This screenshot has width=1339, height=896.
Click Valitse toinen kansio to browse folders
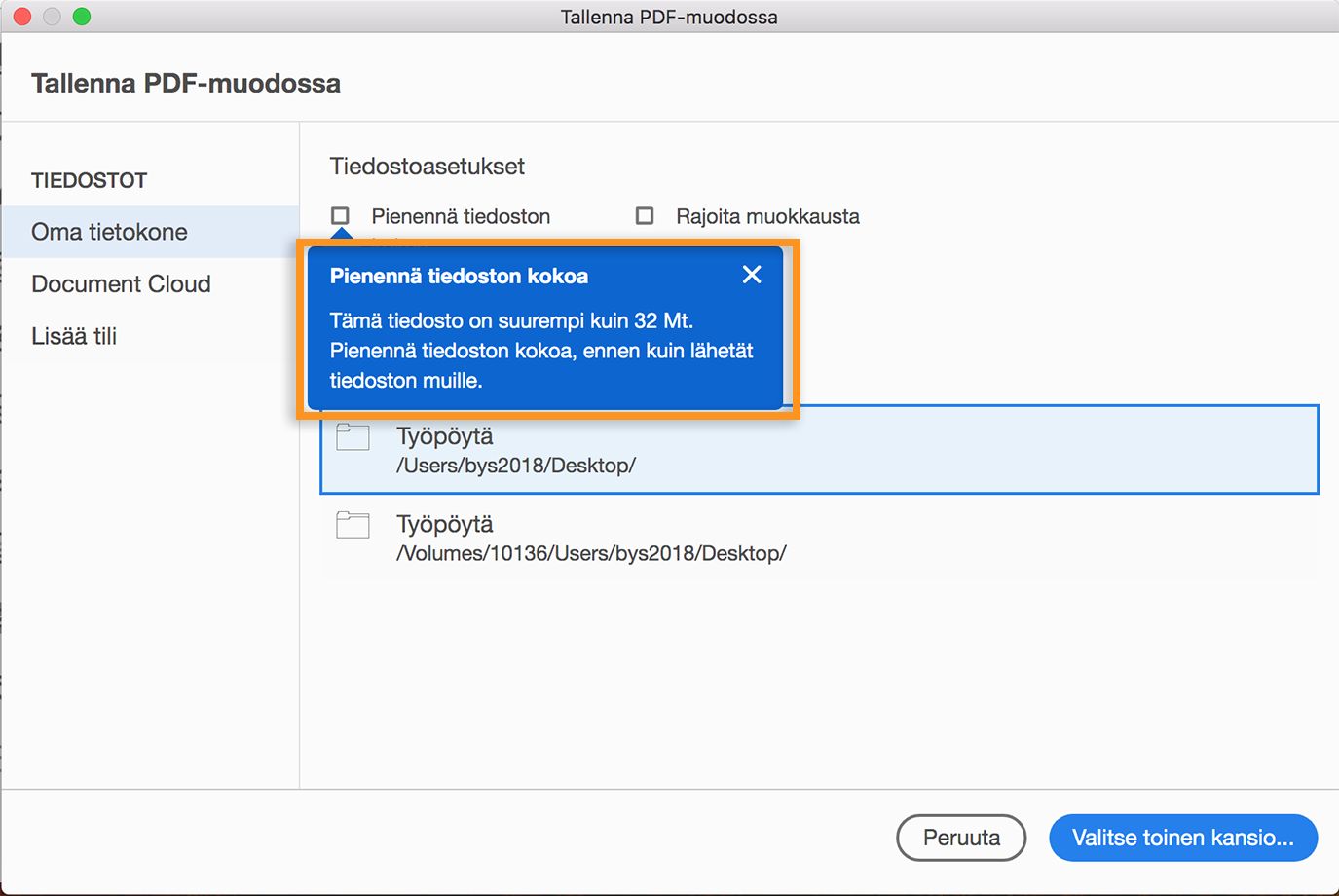coord(1181,837)
